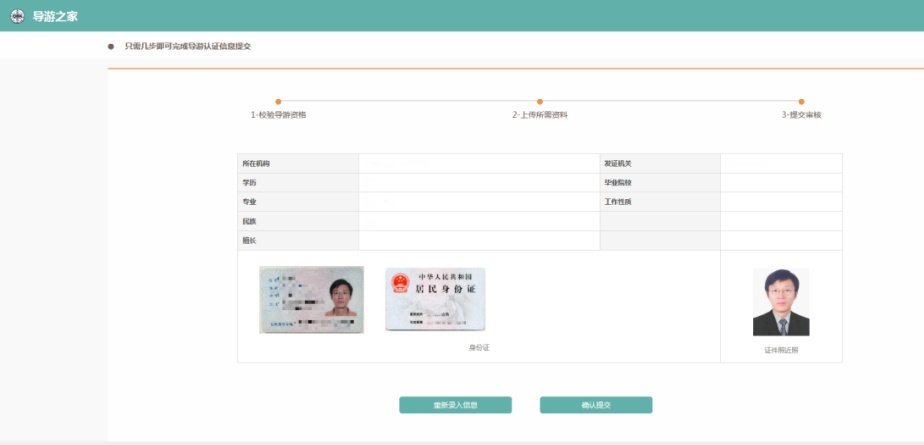
Task: Click the 导游之家 header title text
Action: pos(55,16)
